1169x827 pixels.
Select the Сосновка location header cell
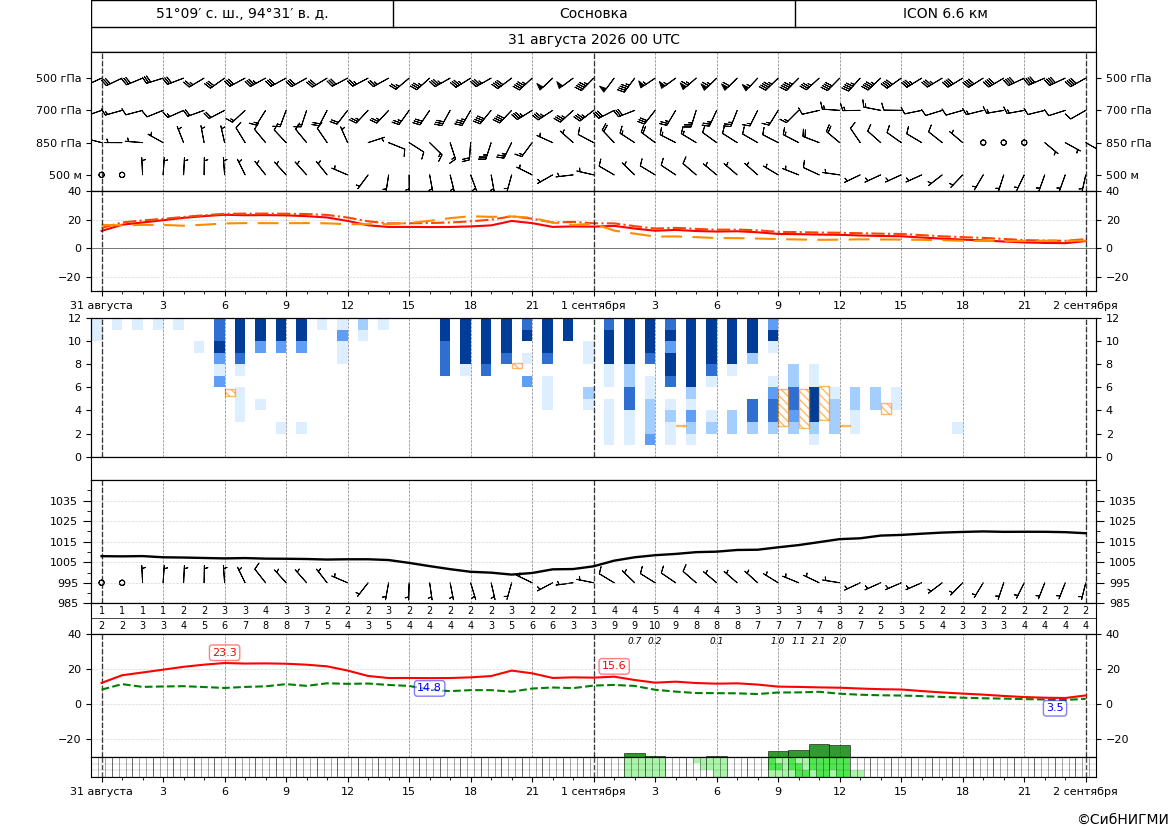594,13
